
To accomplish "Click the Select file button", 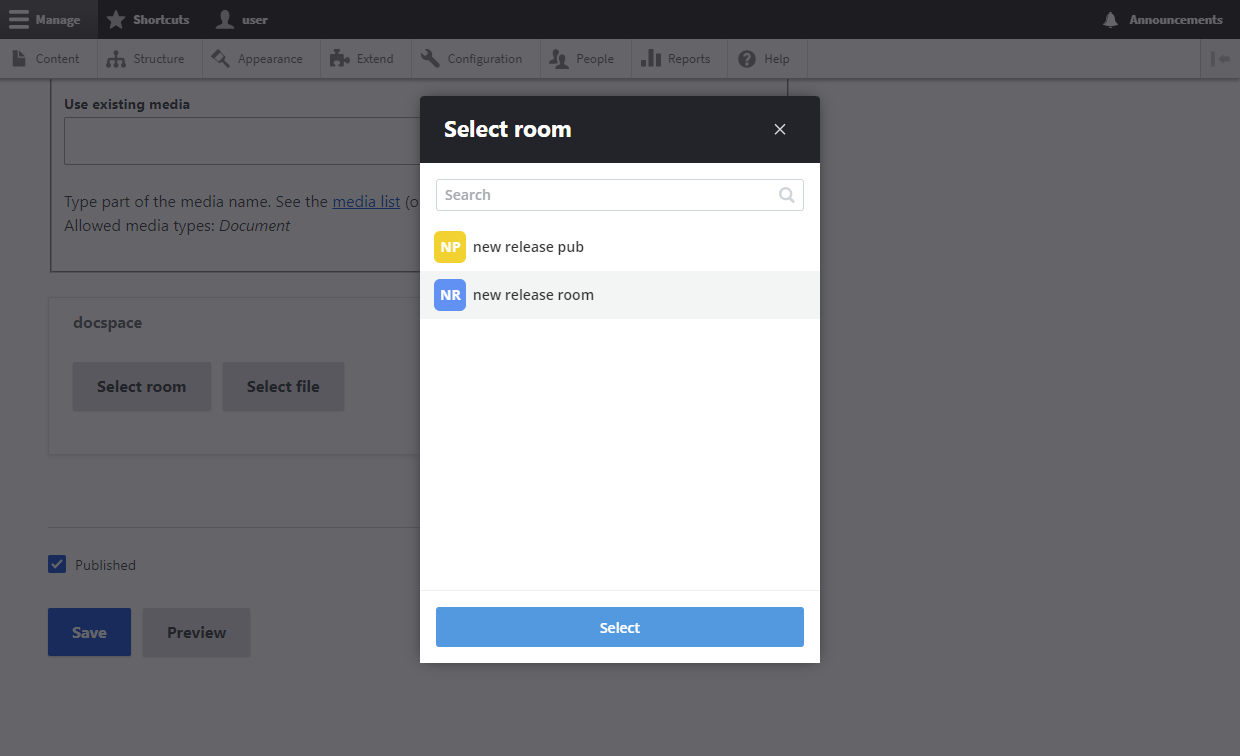I will [x=283, y=387].
